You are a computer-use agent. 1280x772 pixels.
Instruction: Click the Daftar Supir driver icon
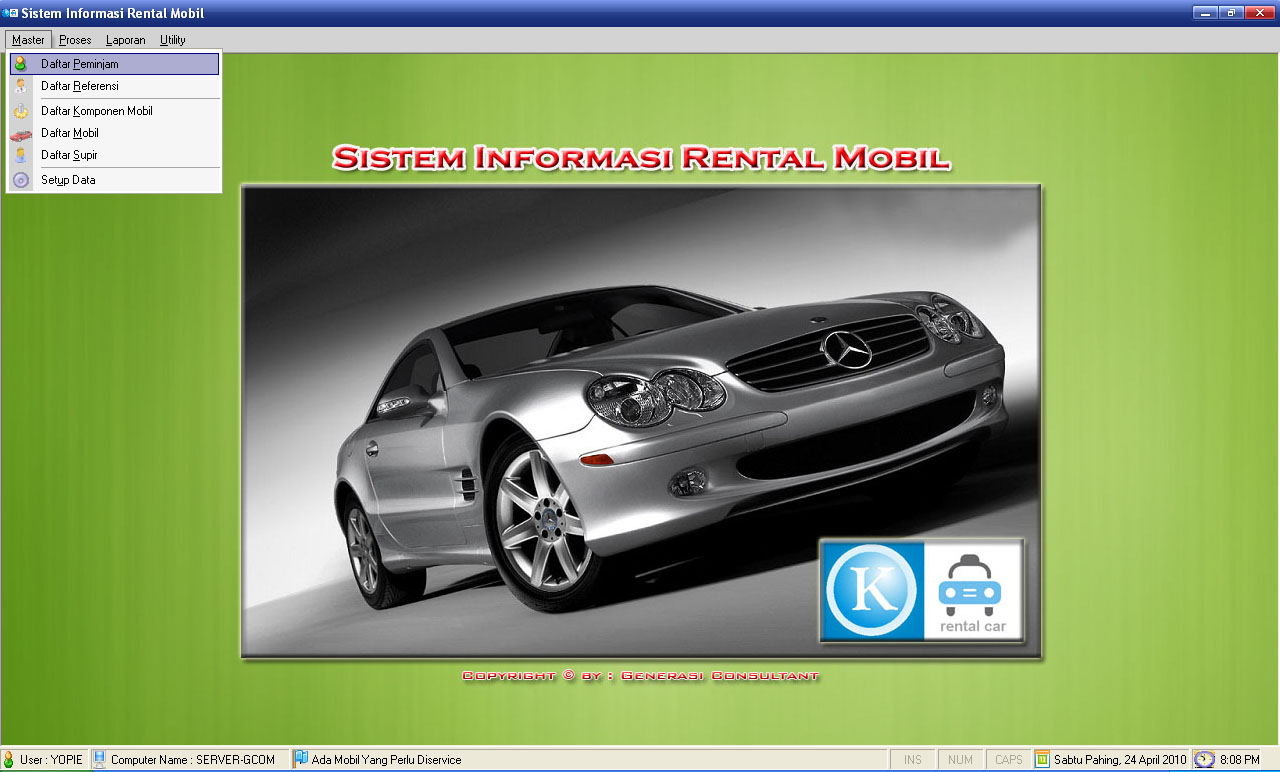(x=21, y=155)
